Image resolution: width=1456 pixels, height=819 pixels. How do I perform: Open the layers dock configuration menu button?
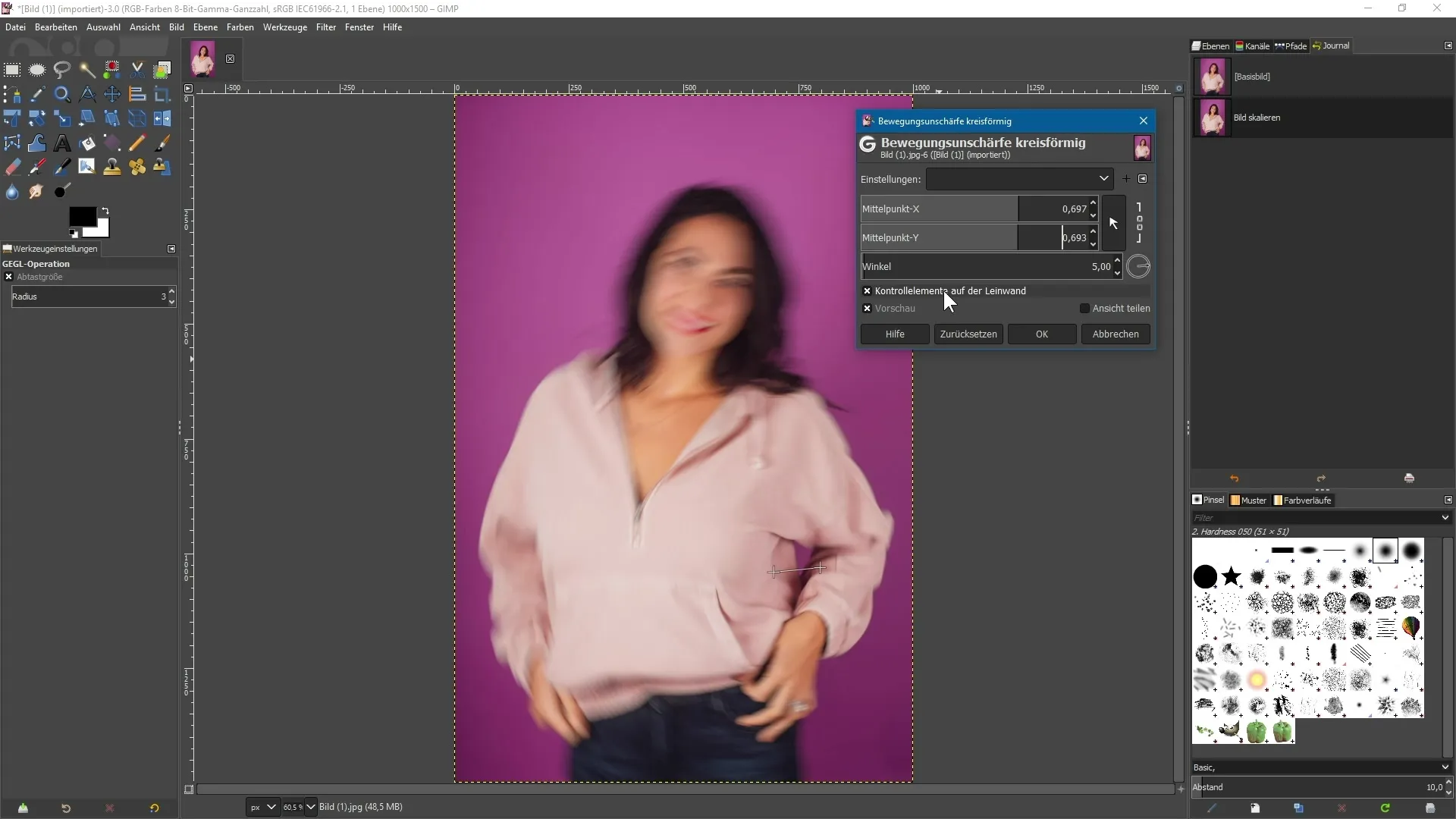coord(1448,46)
